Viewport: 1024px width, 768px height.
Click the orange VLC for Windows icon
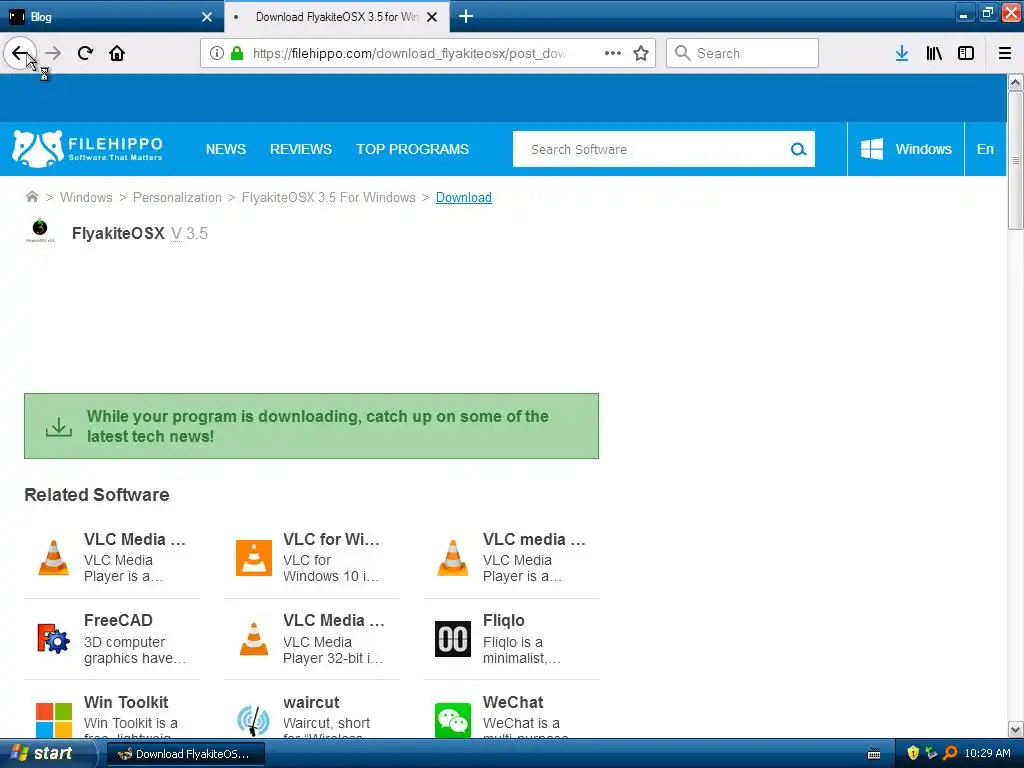[254, 558]
